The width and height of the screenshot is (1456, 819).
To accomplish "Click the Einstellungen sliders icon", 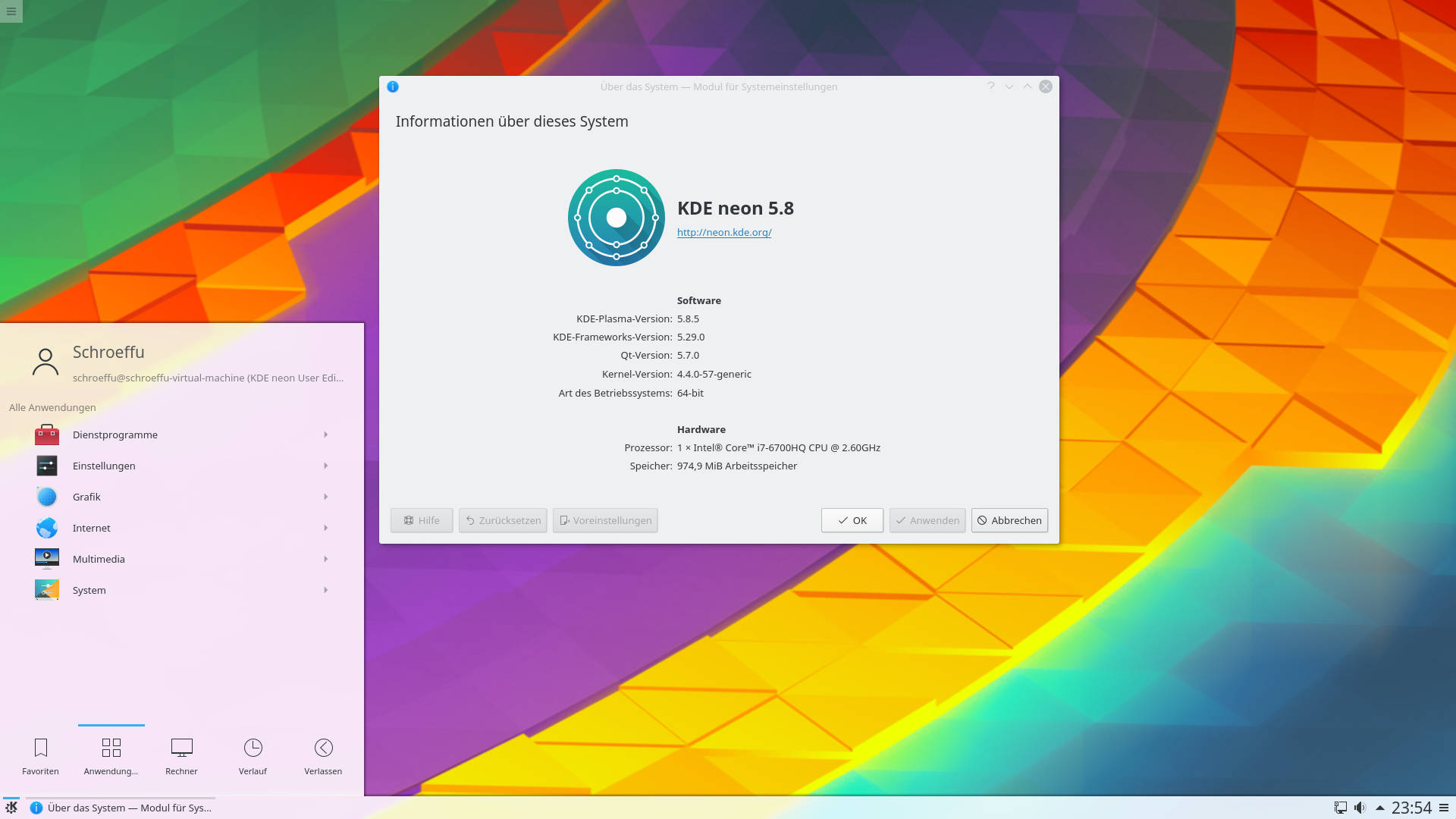I will click(47, 466).
